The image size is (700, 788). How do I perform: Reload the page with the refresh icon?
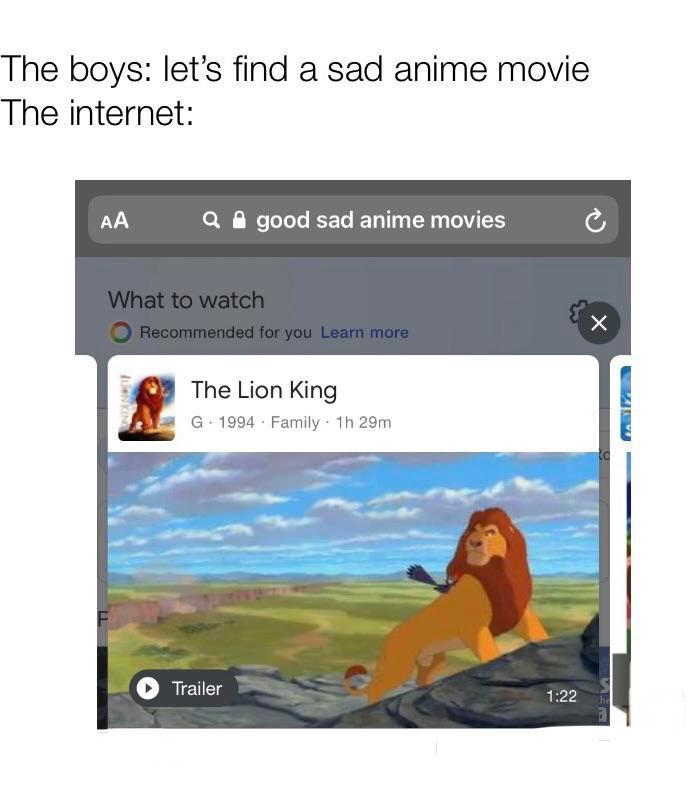[x=595, y=221]
